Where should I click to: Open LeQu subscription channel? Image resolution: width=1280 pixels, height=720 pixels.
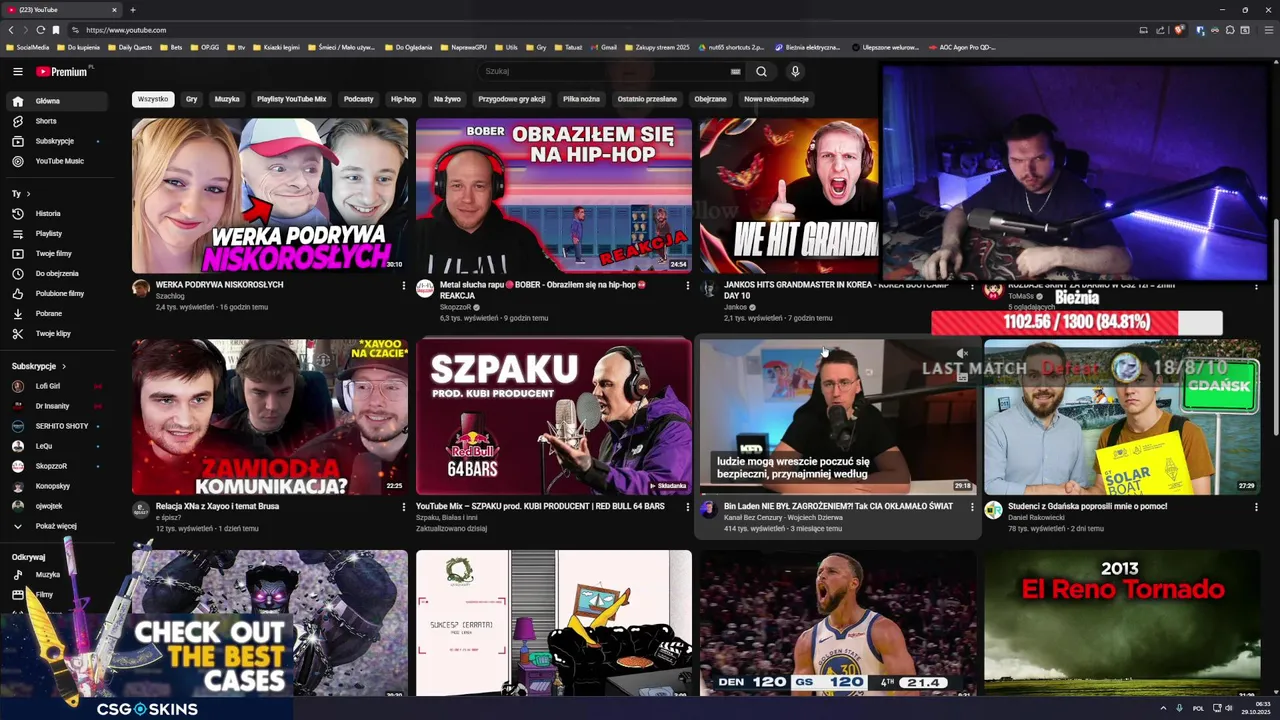[57, 446]
